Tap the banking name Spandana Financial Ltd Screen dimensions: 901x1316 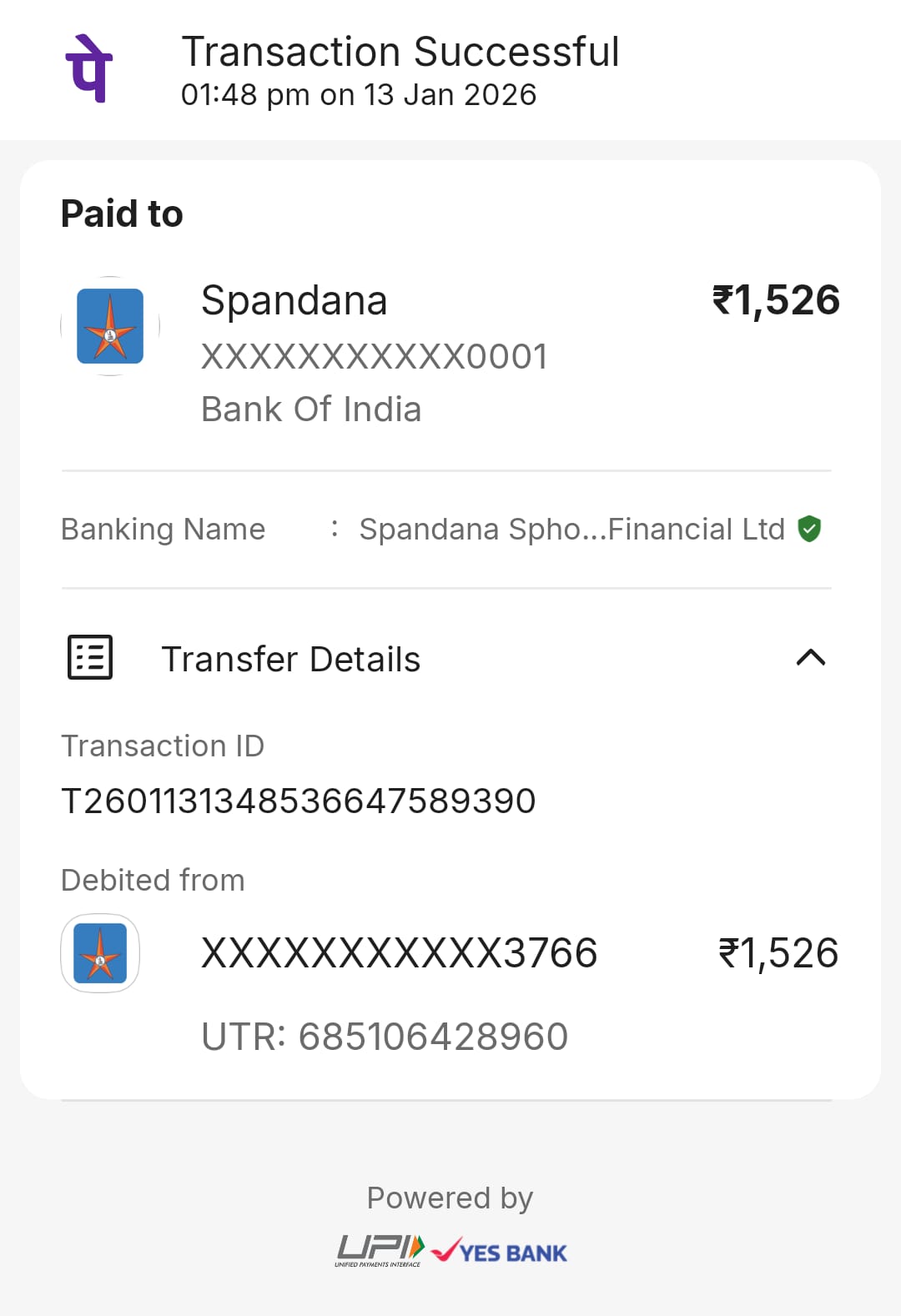[x=571, y=529]
